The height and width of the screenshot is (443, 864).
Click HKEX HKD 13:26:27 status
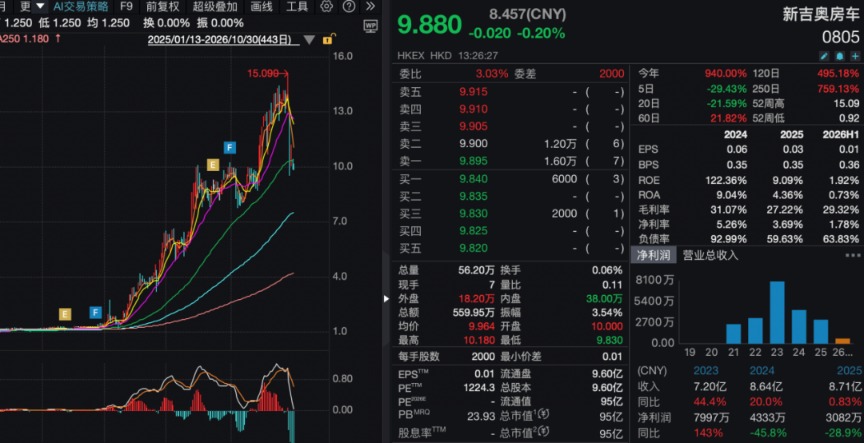point(447,56)
